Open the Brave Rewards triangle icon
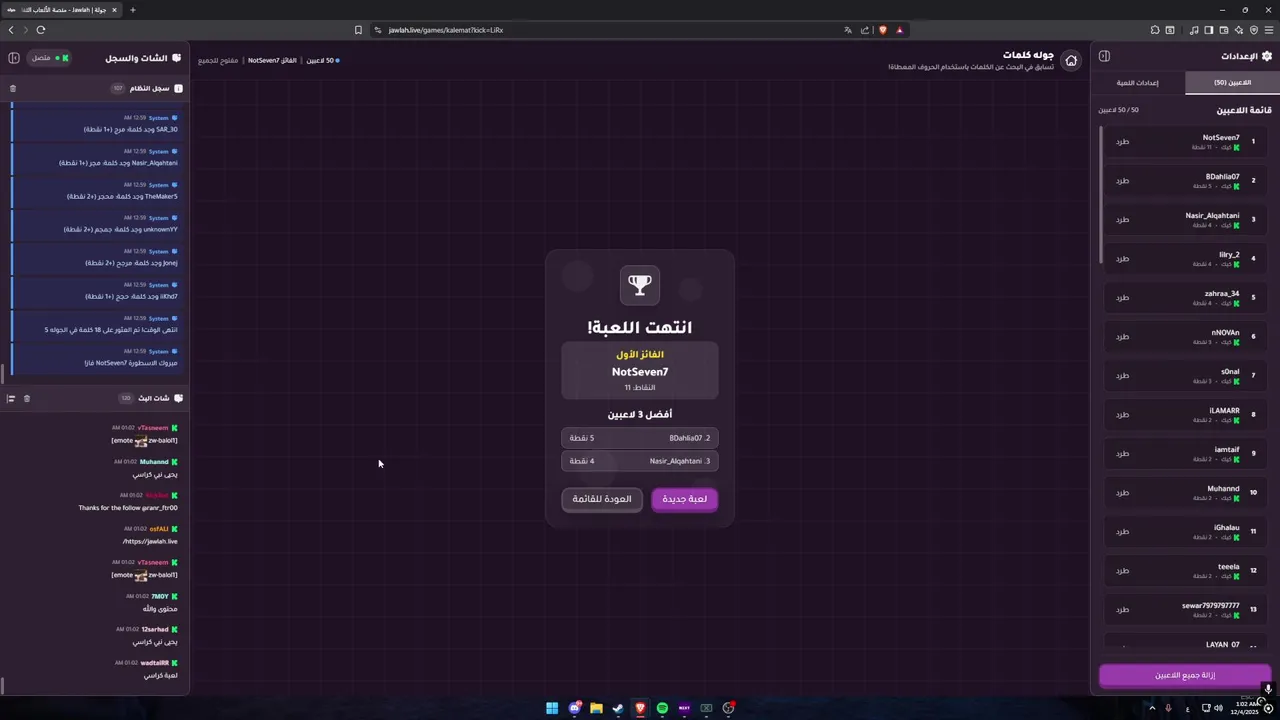The image size is (1280, 720). [899, 30]
